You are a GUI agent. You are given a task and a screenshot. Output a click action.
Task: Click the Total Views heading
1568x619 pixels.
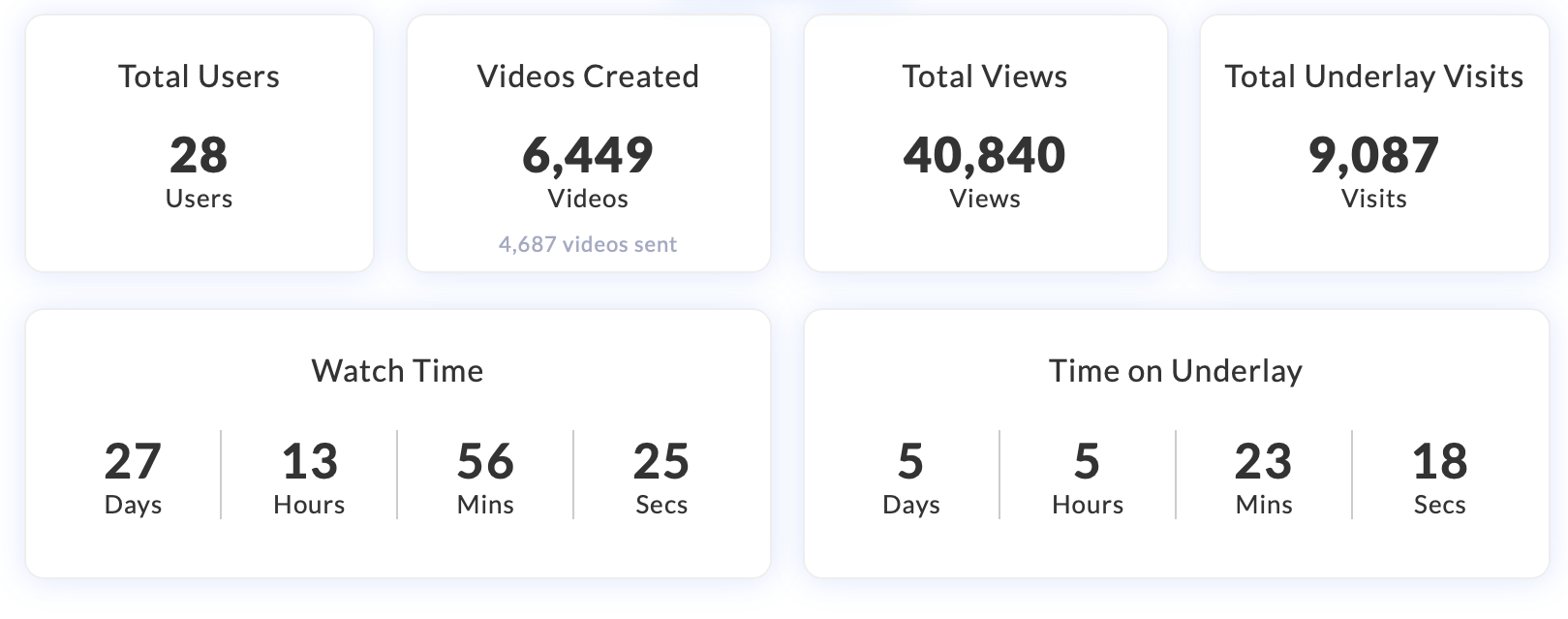[985, 77]
